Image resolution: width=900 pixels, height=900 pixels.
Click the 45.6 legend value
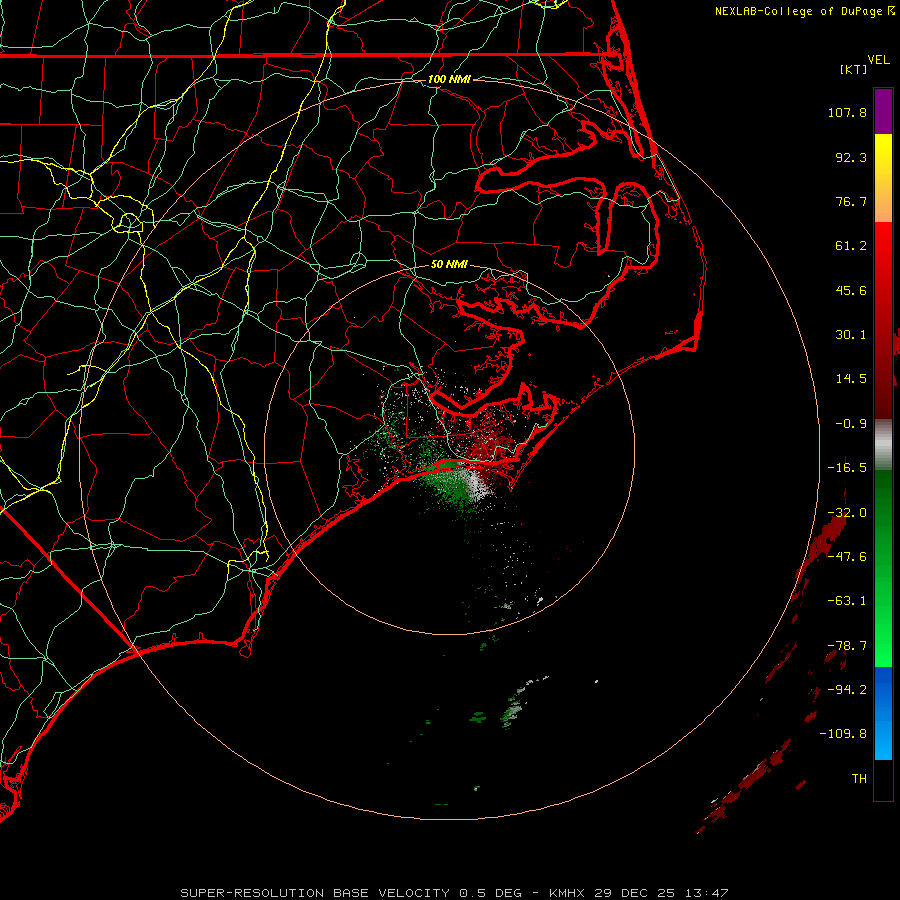851,290
